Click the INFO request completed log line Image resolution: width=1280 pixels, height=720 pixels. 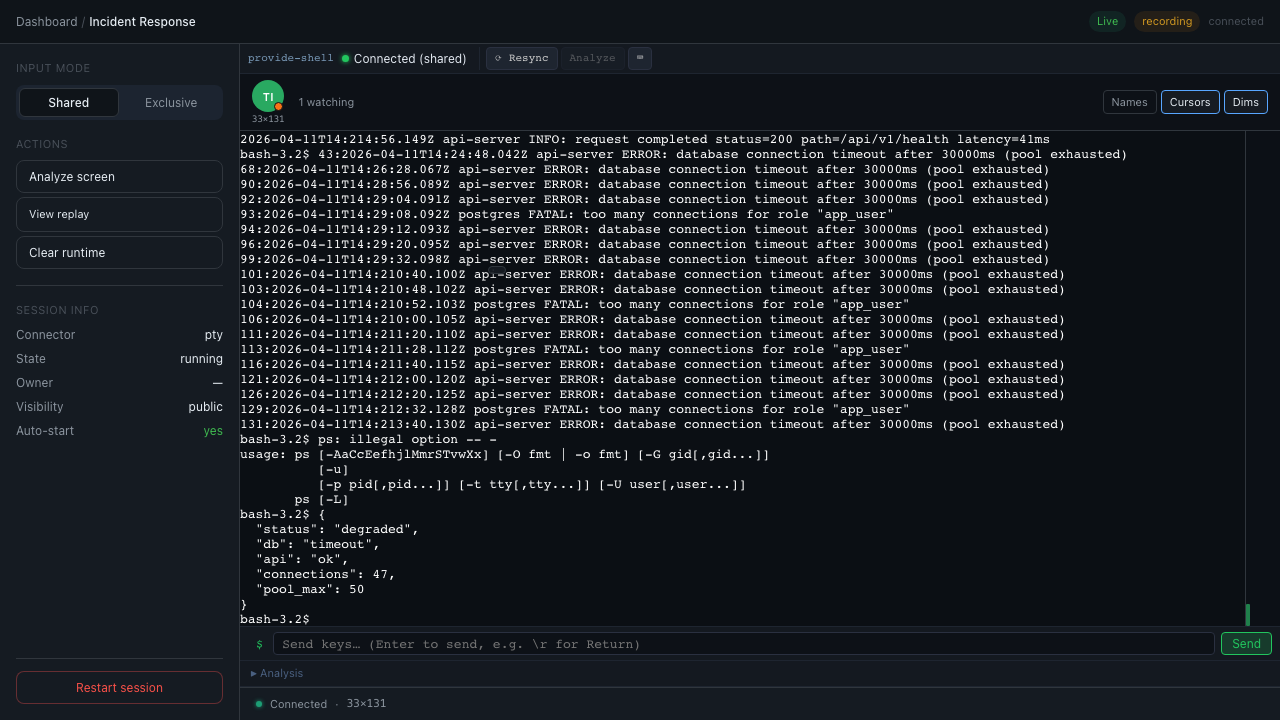tap(645, 140)
